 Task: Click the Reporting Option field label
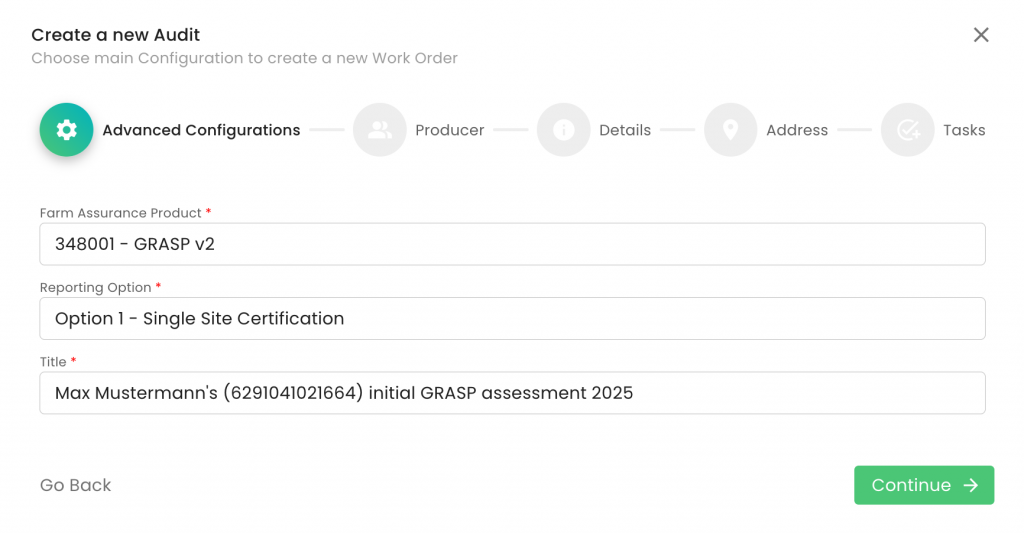tap(95, 287)
